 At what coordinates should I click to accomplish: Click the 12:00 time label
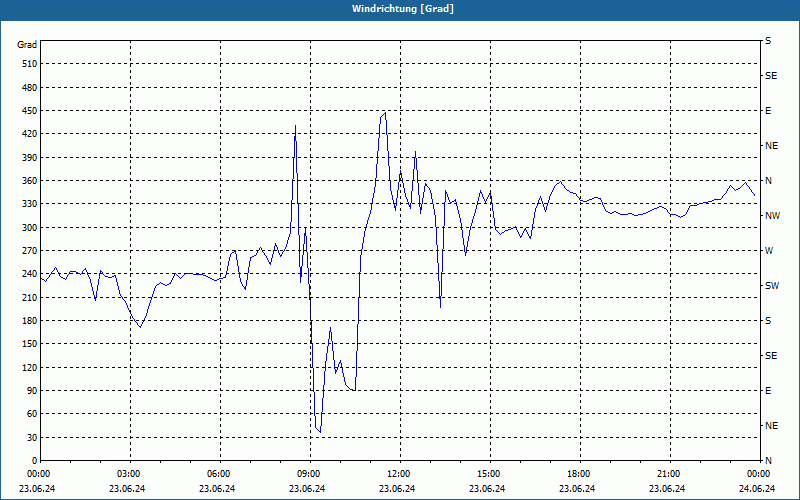click(398, 474)
